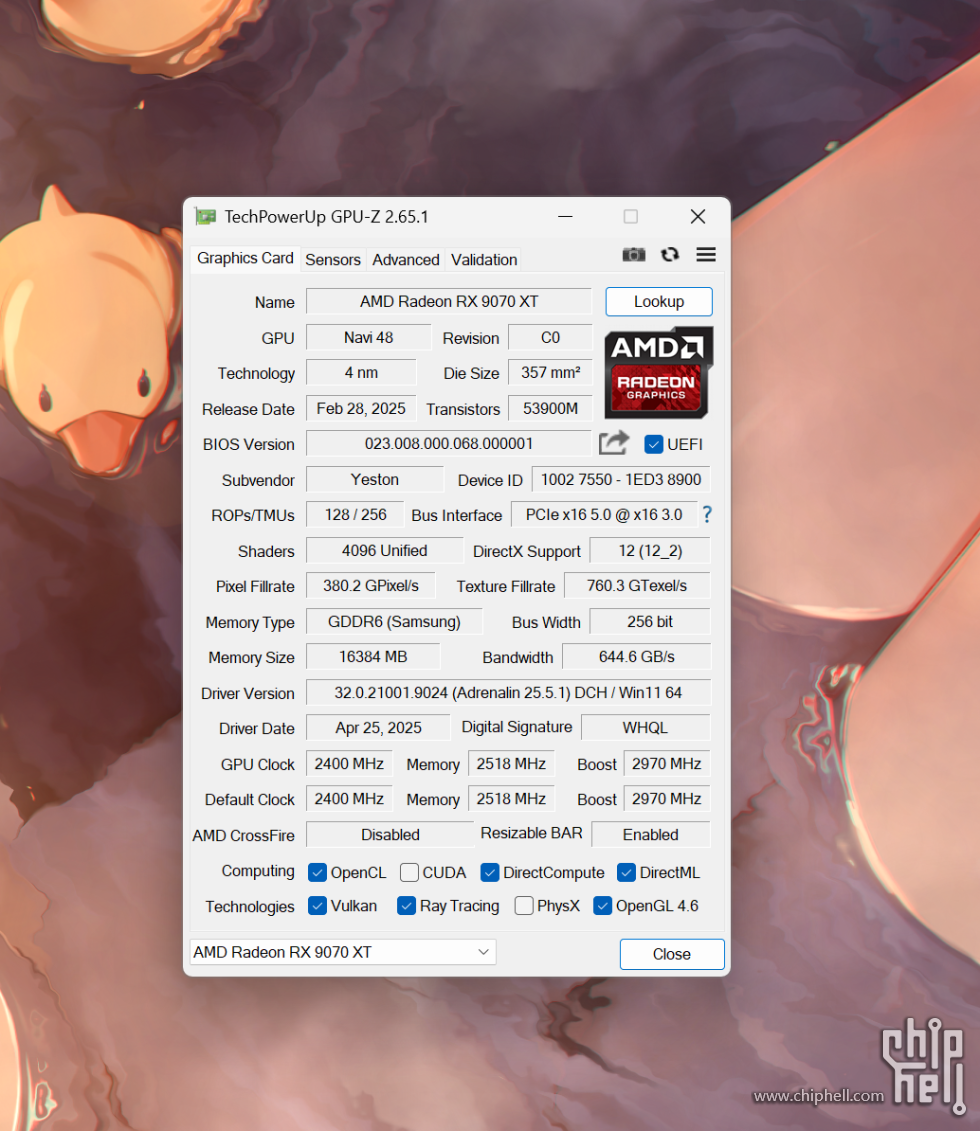Click the Release Date field Feb 28, 2025

click(x=361, y=409)
